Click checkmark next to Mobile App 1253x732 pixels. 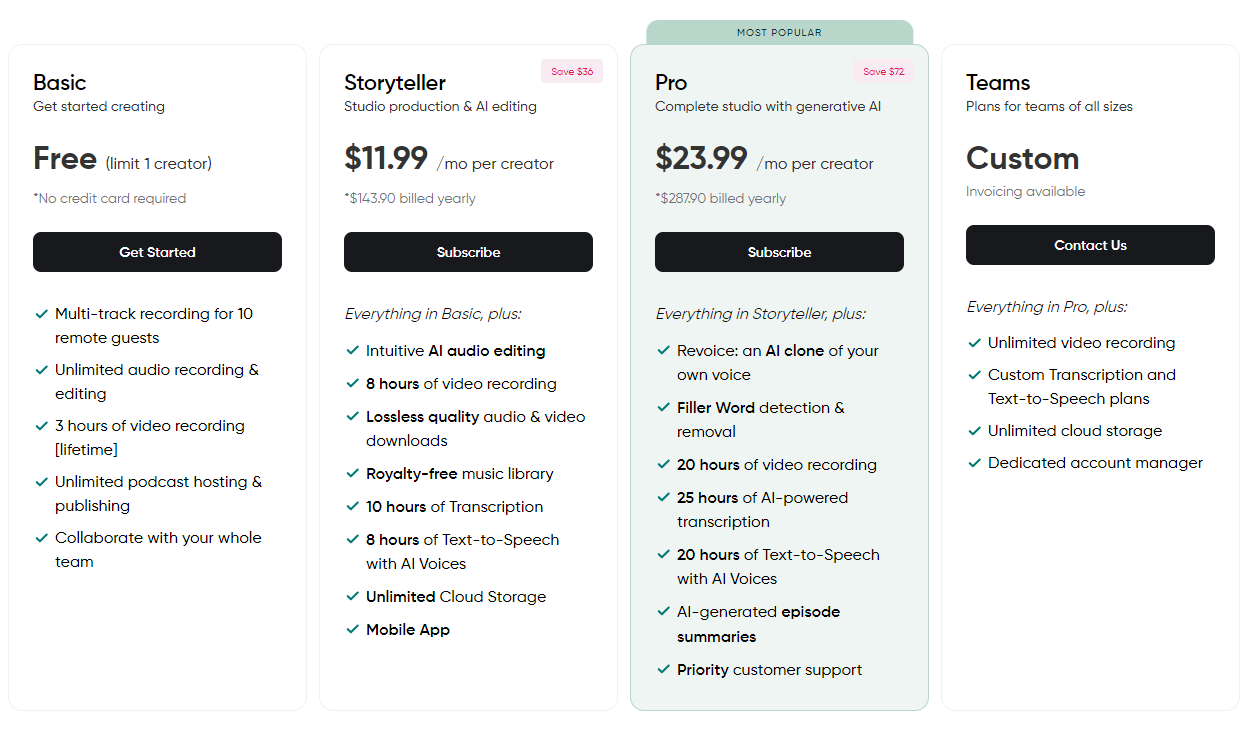point(352,630)
